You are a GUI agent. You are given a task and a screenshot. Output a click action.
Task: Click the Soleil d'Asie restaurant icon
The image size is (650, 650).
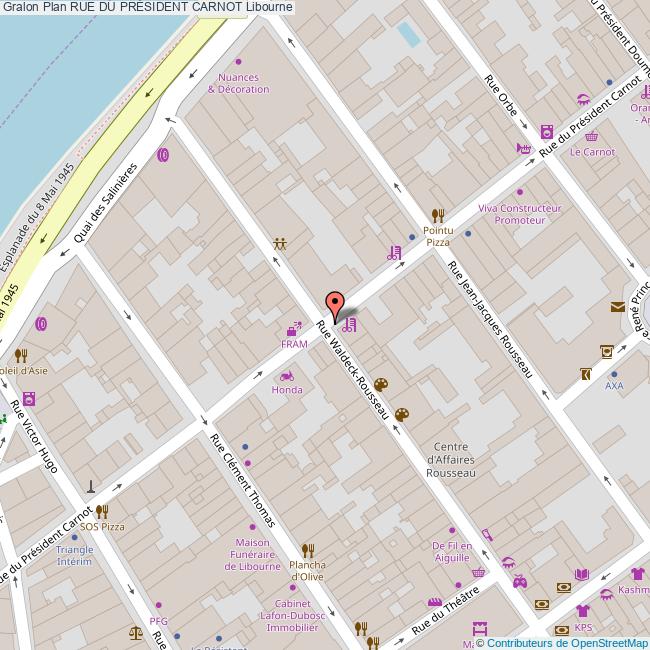(x=20, y=355)
